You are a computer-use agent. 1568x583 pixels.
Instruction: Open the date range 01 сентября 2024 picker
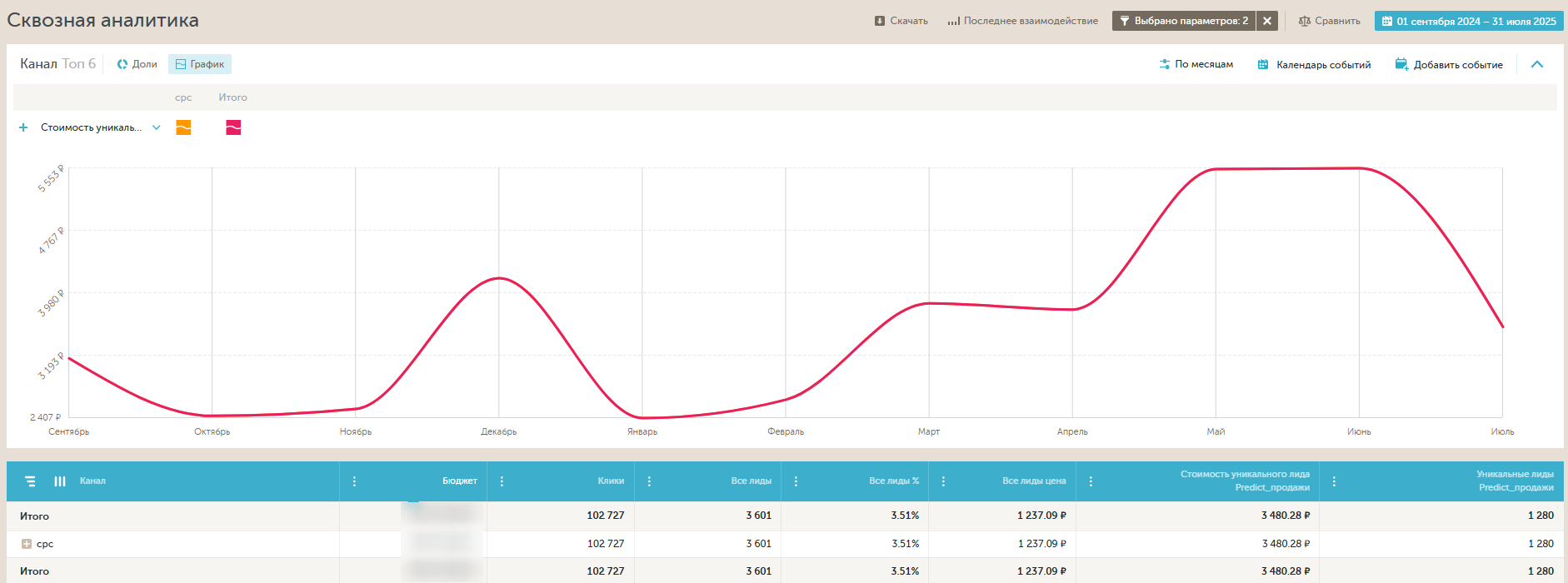[x=1469, y=21]
